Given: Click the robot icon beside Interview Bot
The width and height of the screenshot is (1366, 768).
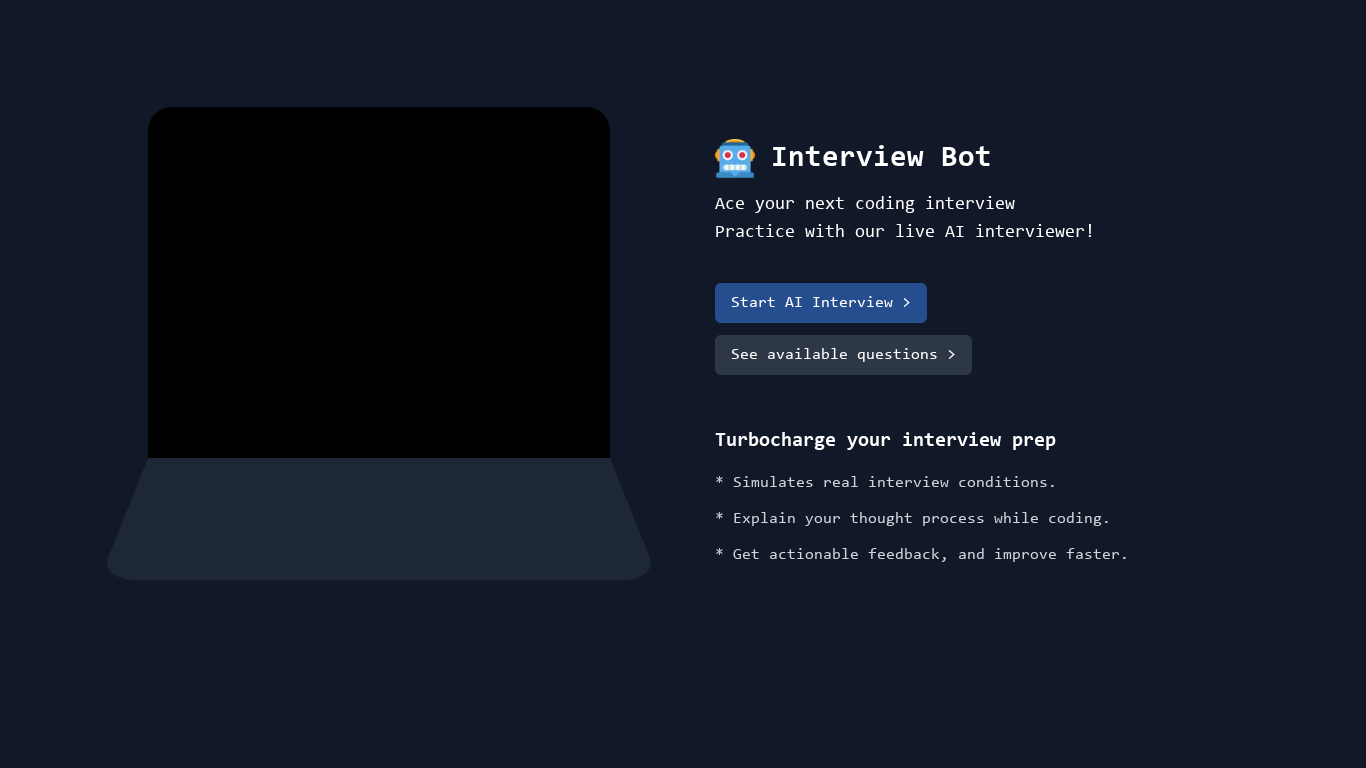Looking at the screenshot, I should tap(735, 158).
